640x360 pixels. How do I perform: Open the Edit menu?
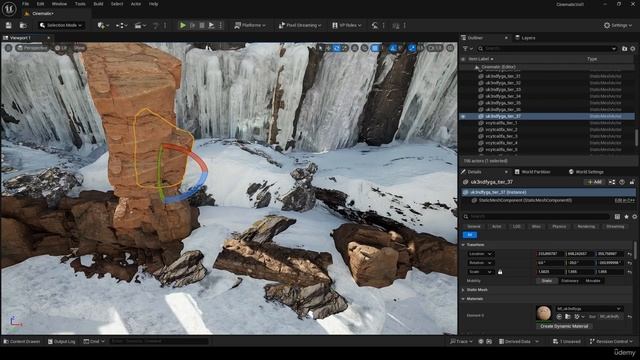[40, 4]
